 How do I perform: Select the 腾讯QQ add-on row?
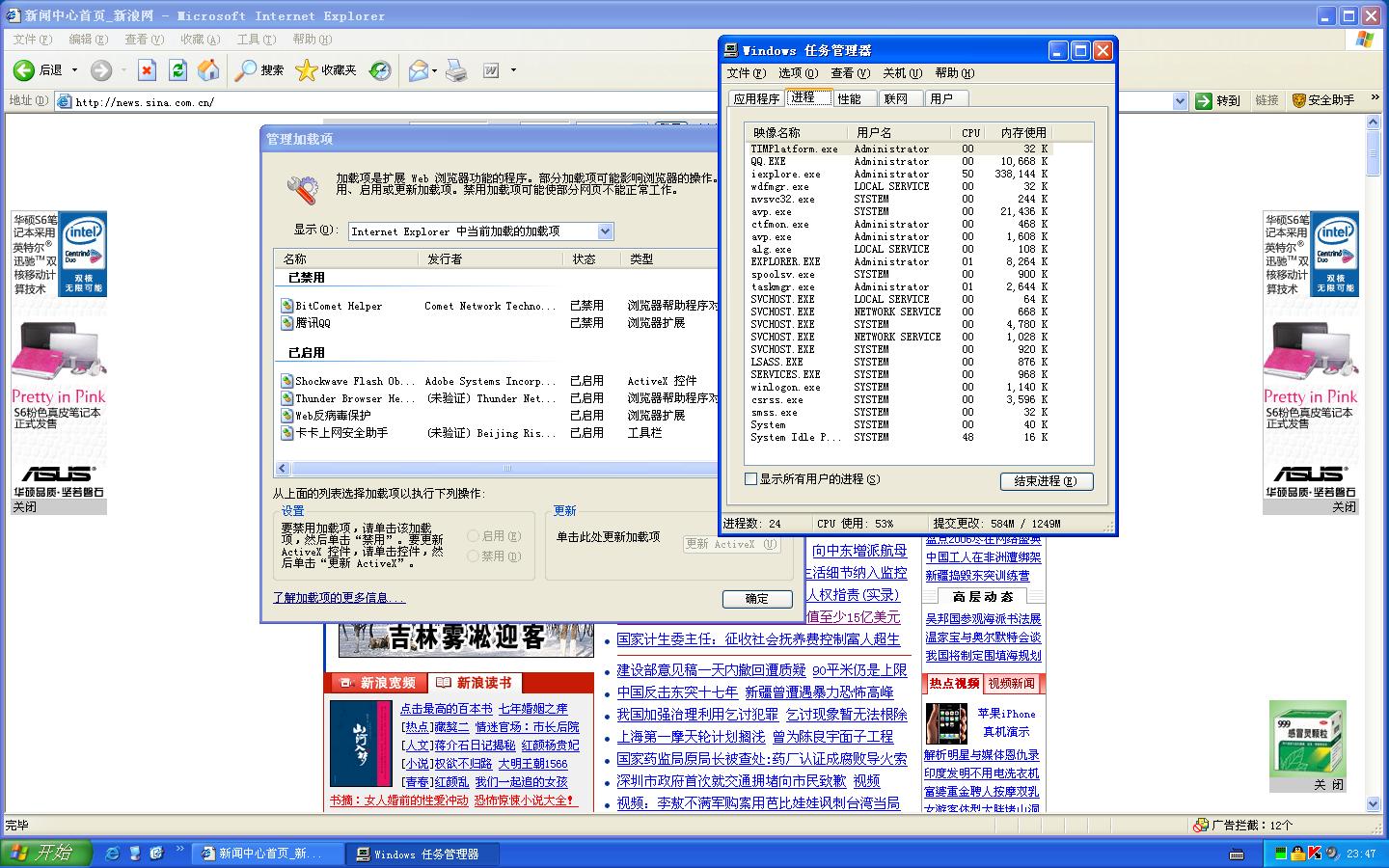coord(496,323)
